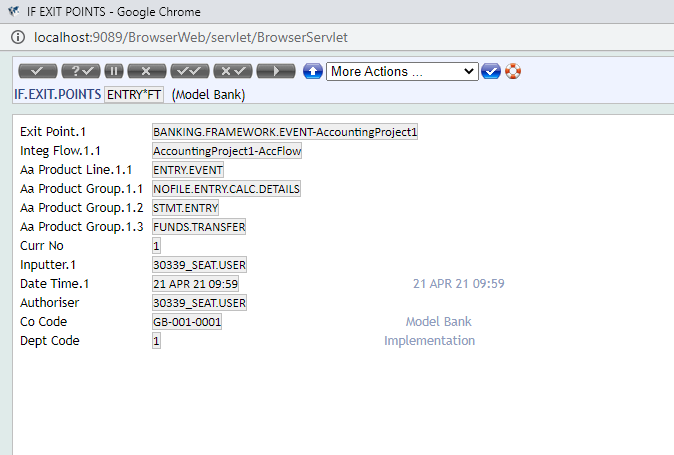Open help via the lifebuoy icon
Viewport: 674px width, 455px height.
(x=513, y=71)
